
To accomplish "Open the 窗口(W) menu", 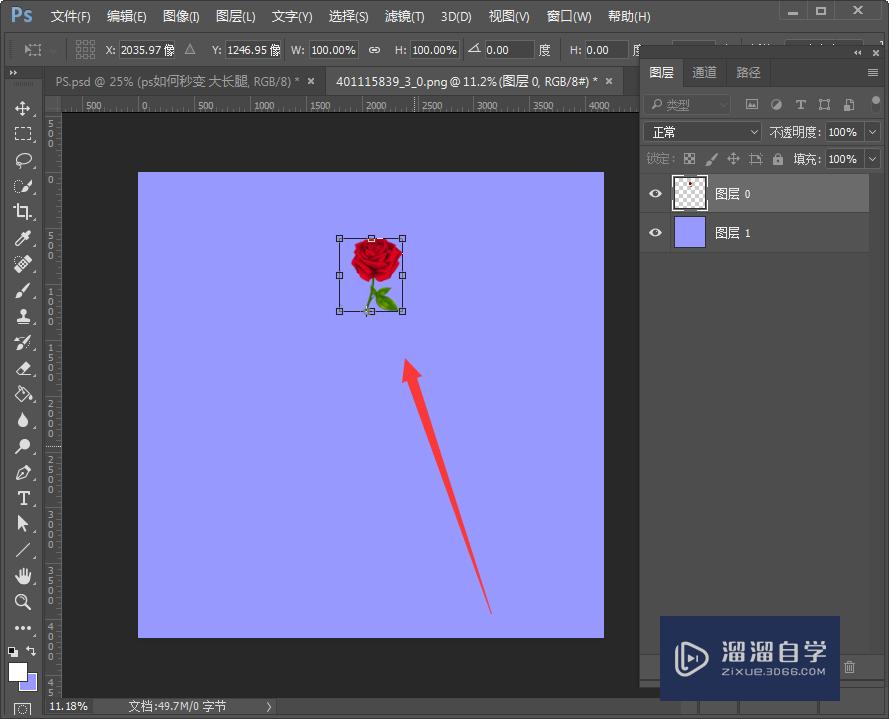I will point(569,16).
